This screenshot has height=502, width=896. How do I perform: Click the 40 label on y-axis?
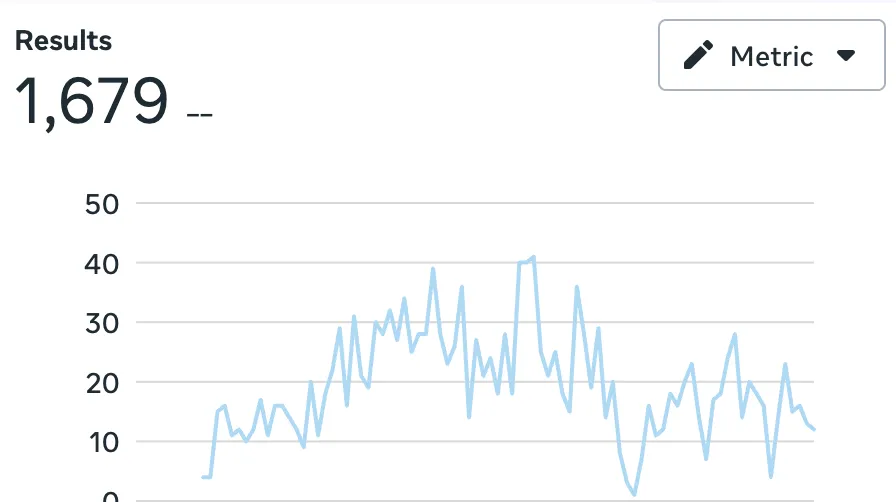pyautogui.click(x=102, y=264)
